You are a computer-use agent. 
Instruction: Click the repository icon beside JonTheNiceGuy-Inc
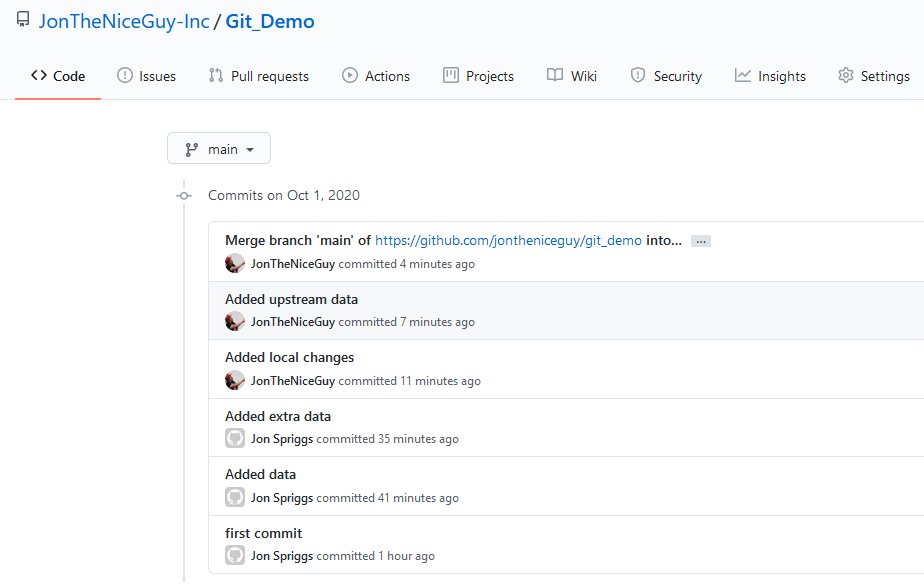(x=23, y=19)
